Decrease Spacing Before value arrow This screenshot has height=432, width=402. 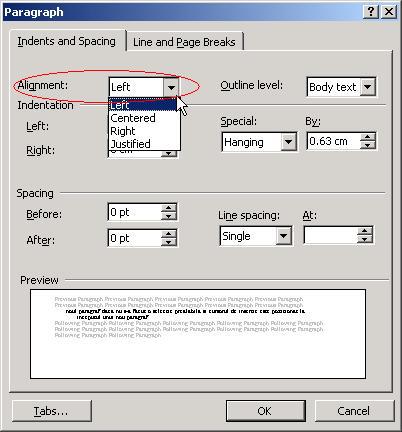tap(168, 216)
